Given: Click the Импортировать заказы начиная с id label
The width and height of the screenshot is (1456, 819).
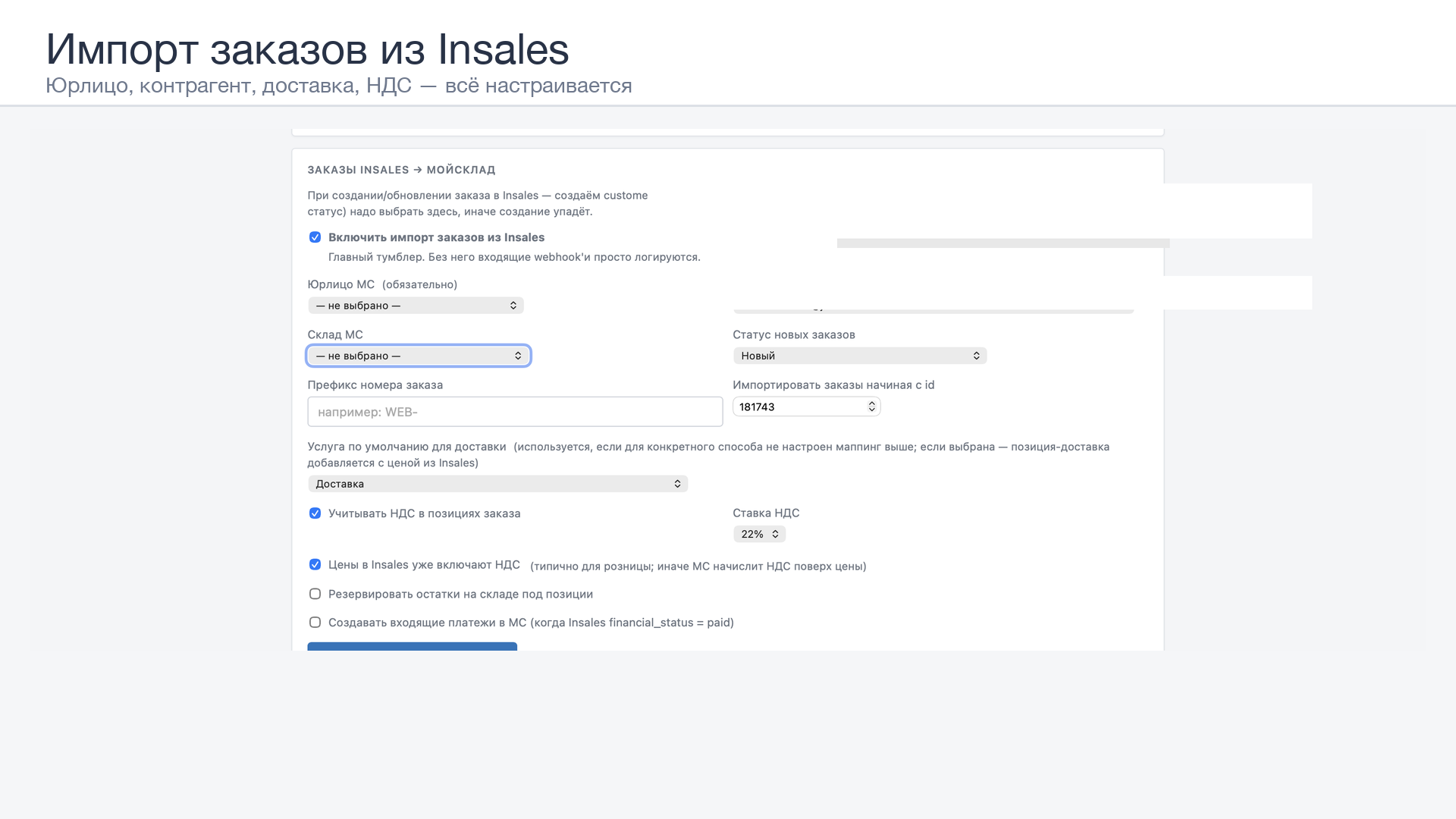Looking at the screenshot, I should [x=833, y=385].
